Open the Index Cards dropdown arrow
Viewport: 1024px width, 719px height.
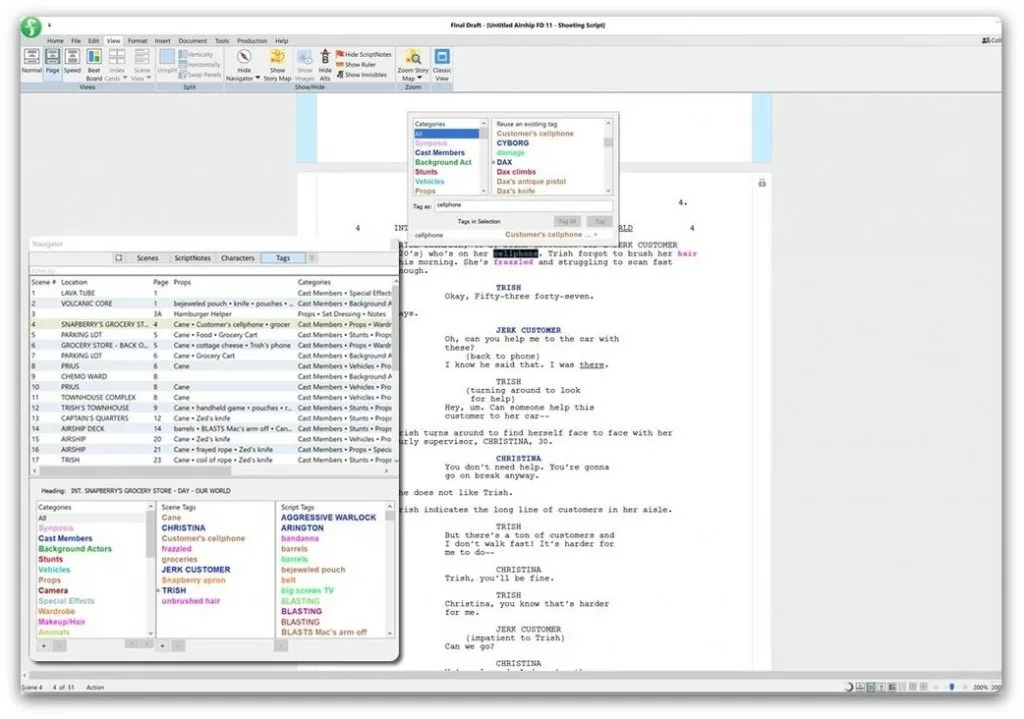125,78
